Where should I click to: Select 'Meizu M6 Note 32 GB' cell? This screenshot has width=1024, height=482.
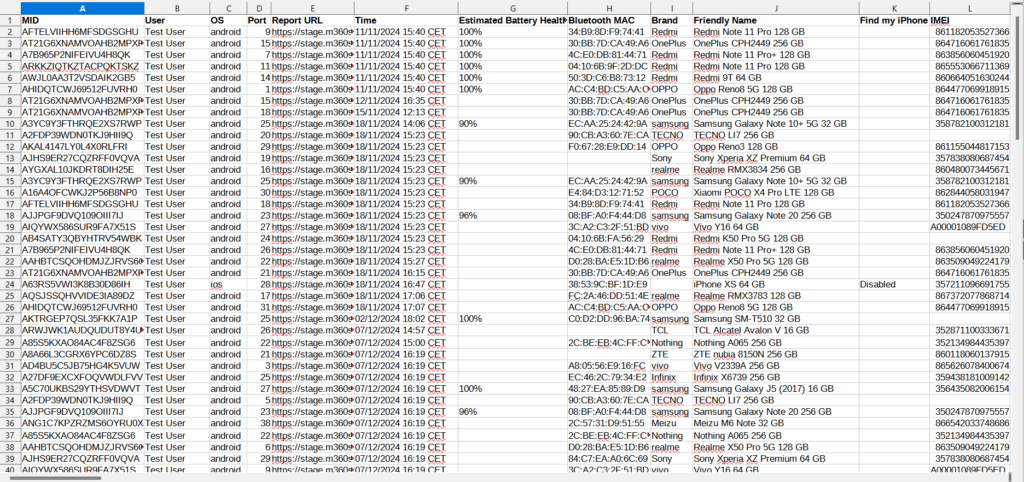(775, 423)
